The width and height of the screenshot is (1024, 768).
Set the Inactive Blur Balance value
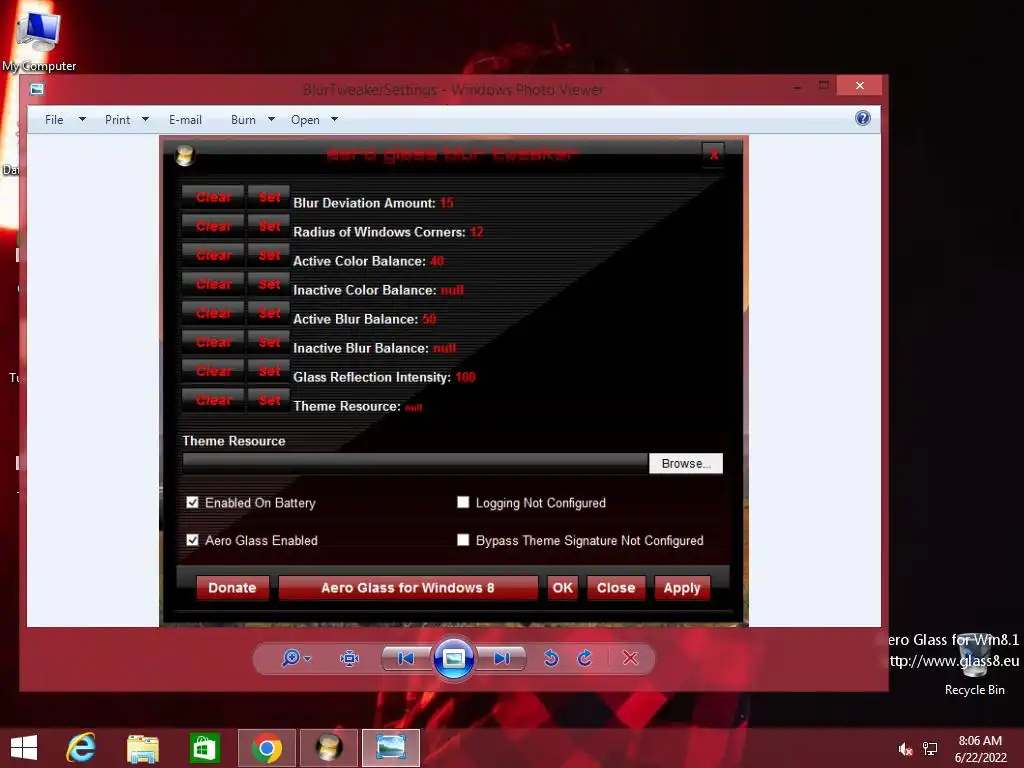269,342
